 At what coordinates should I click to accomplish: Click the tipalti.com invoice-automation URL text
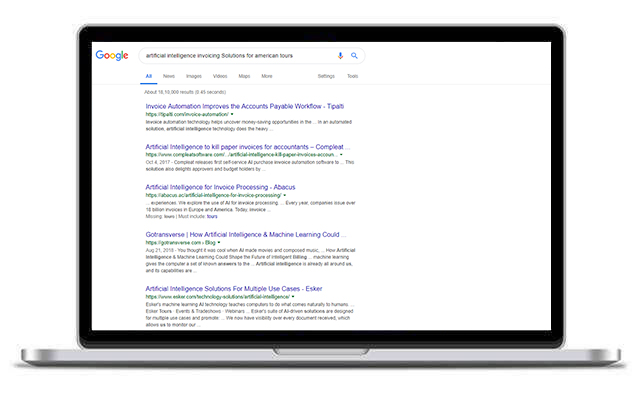click(187, 114)
